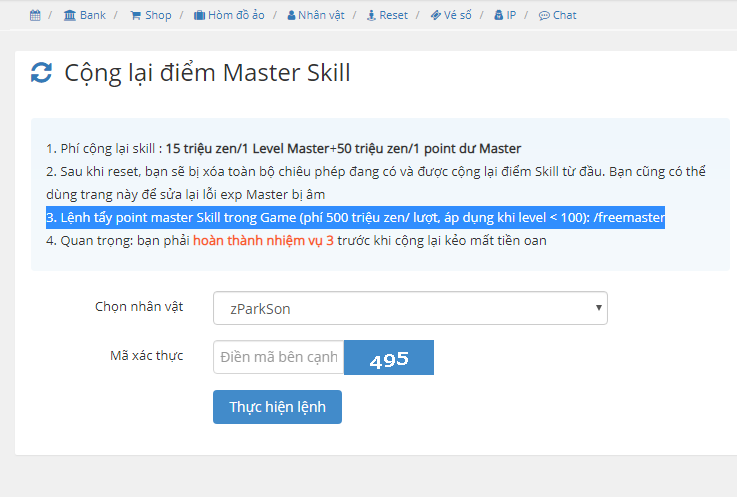Click the chat bubble icon
Image resolution: width=737 pixels, height=497 pixels.
click(x=544, y=15)
